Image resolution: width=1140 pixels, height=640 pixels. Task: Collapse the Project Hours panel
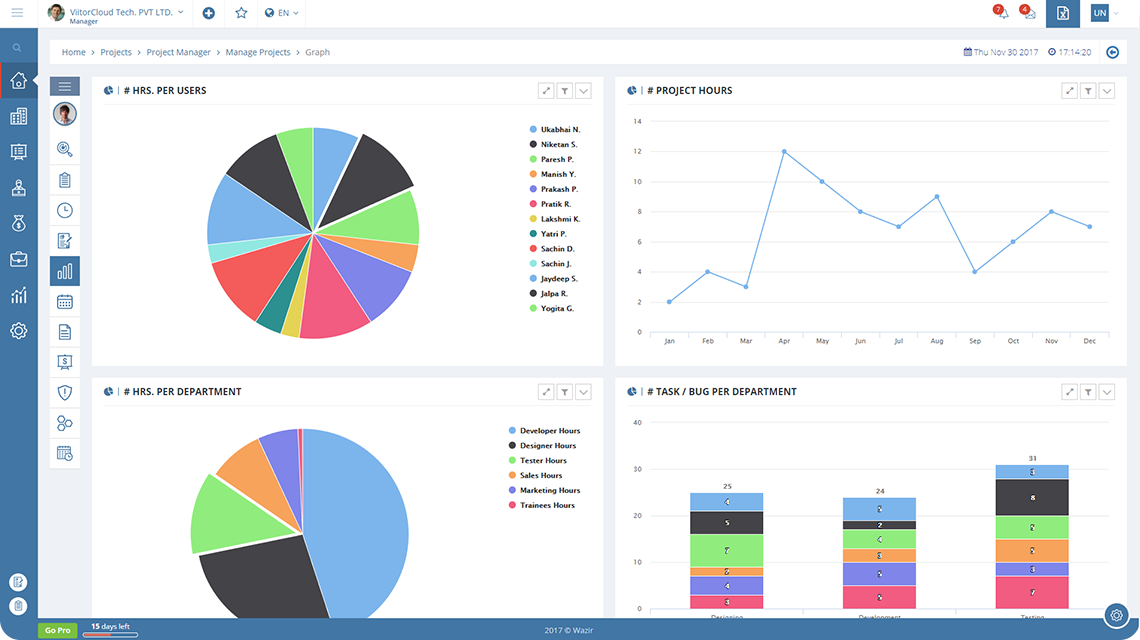[x=1107, y=91]
